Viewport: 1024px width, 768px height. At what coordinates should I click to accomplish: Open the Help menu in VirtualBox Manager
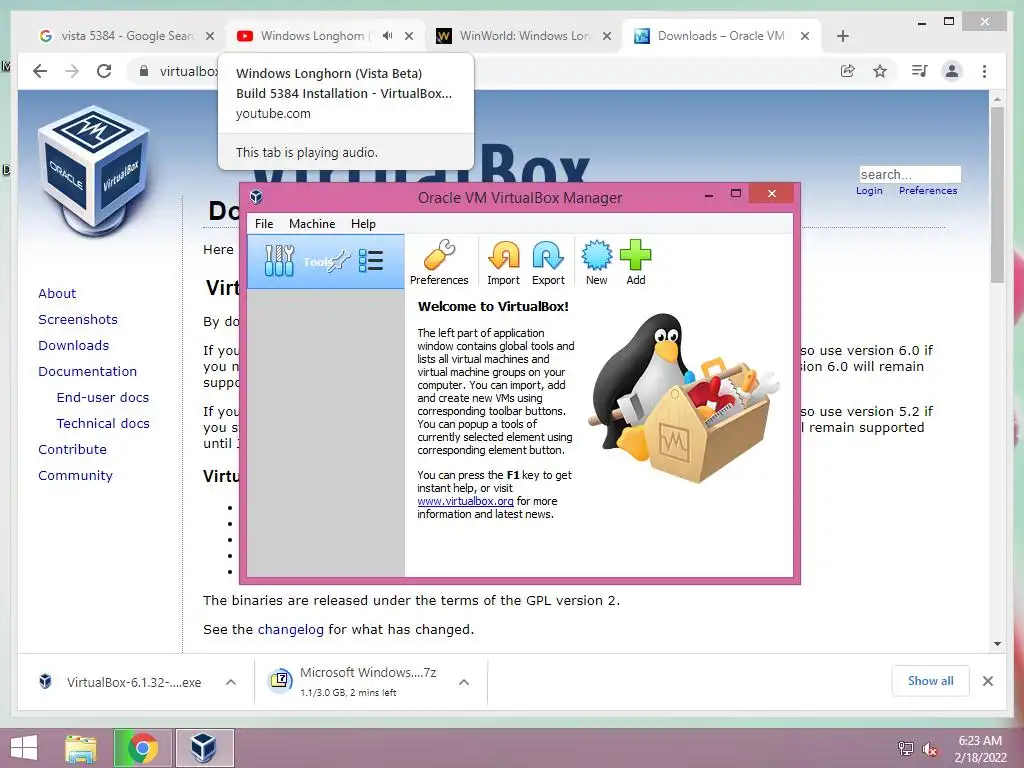click(363, 224)
